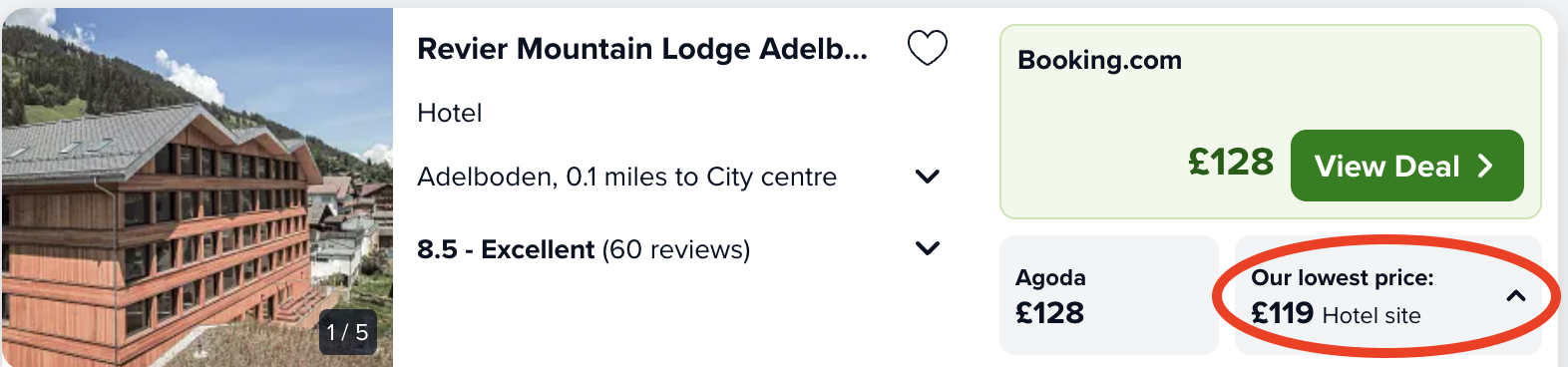Select the Agoda £128 offer
This screenshot has height=367, width=1568.
pos(1108,295)
